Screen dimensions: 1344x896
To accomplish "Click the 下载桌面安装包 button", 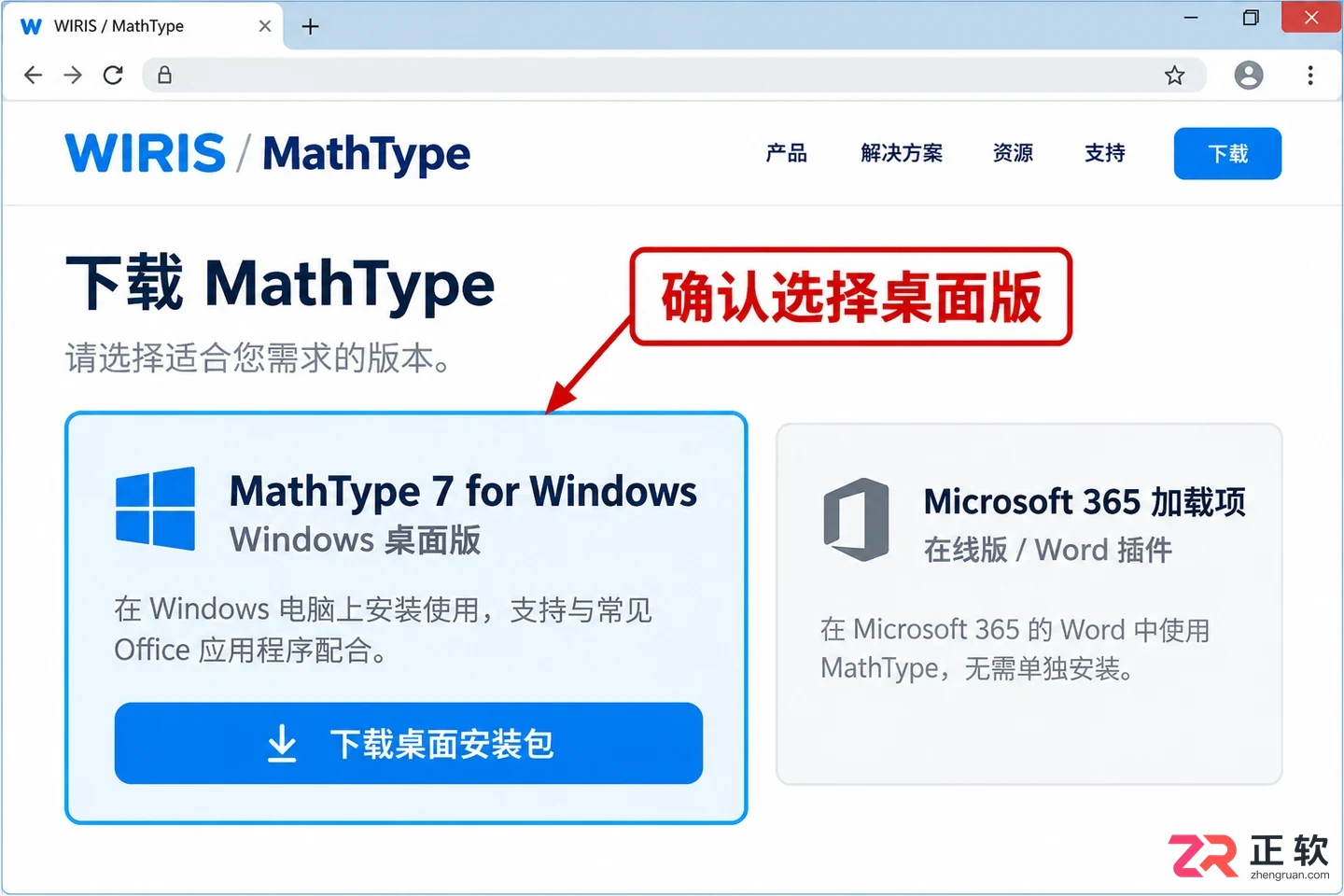I will click(x=409, y=743).
